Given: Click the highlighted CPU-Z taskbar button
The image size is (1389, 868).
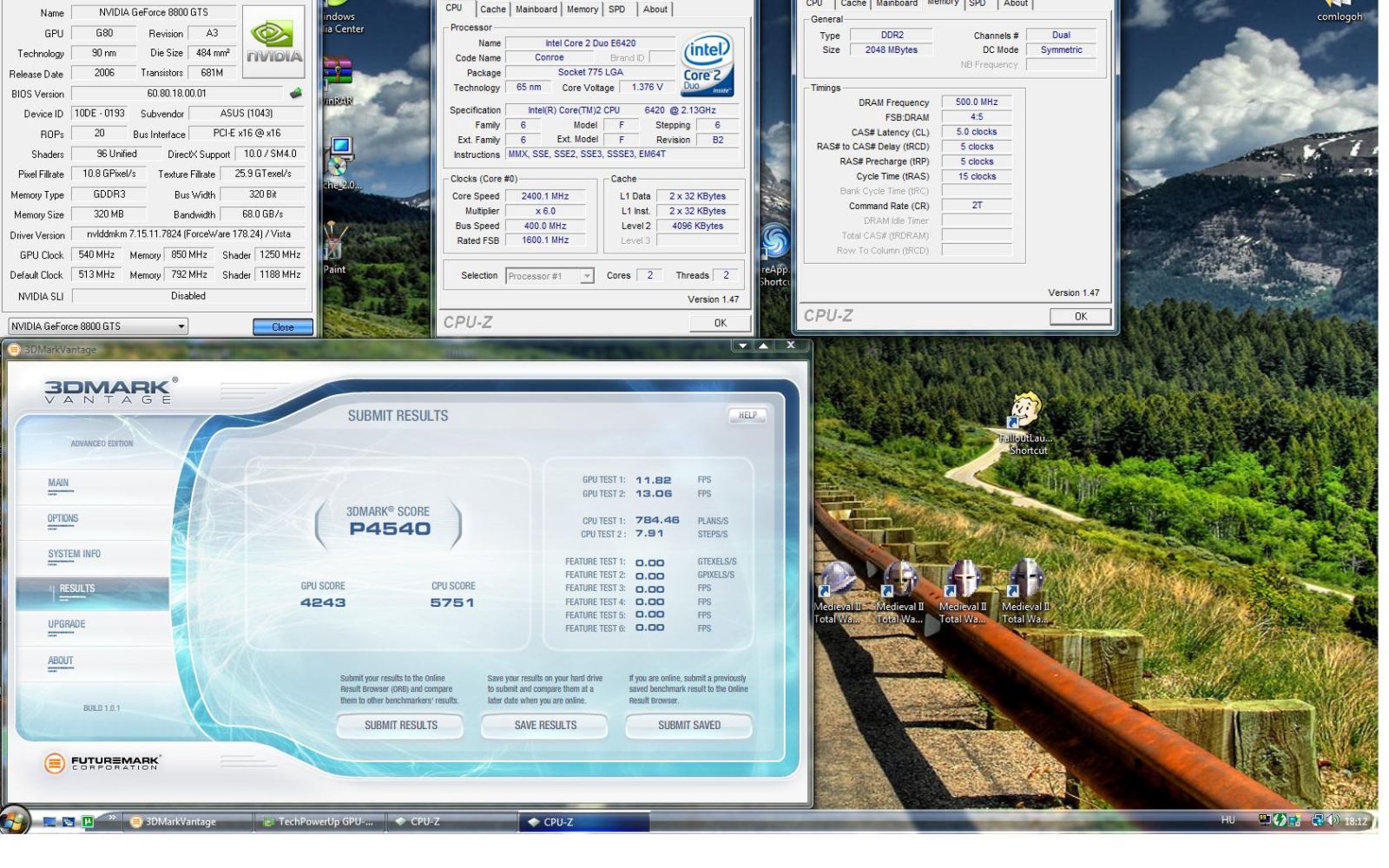Looking at the screenshot, I should coord(584,822).
